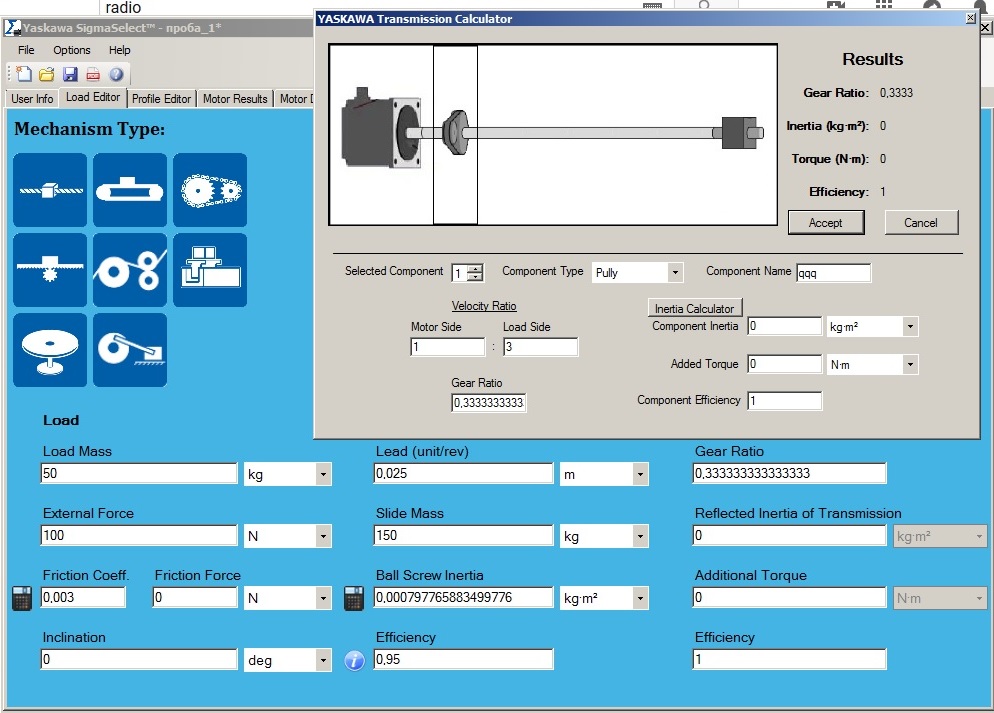Open the Ball Screw Inertia unit dropdown
The image size is (994, 713).
(x=640, y=598)
